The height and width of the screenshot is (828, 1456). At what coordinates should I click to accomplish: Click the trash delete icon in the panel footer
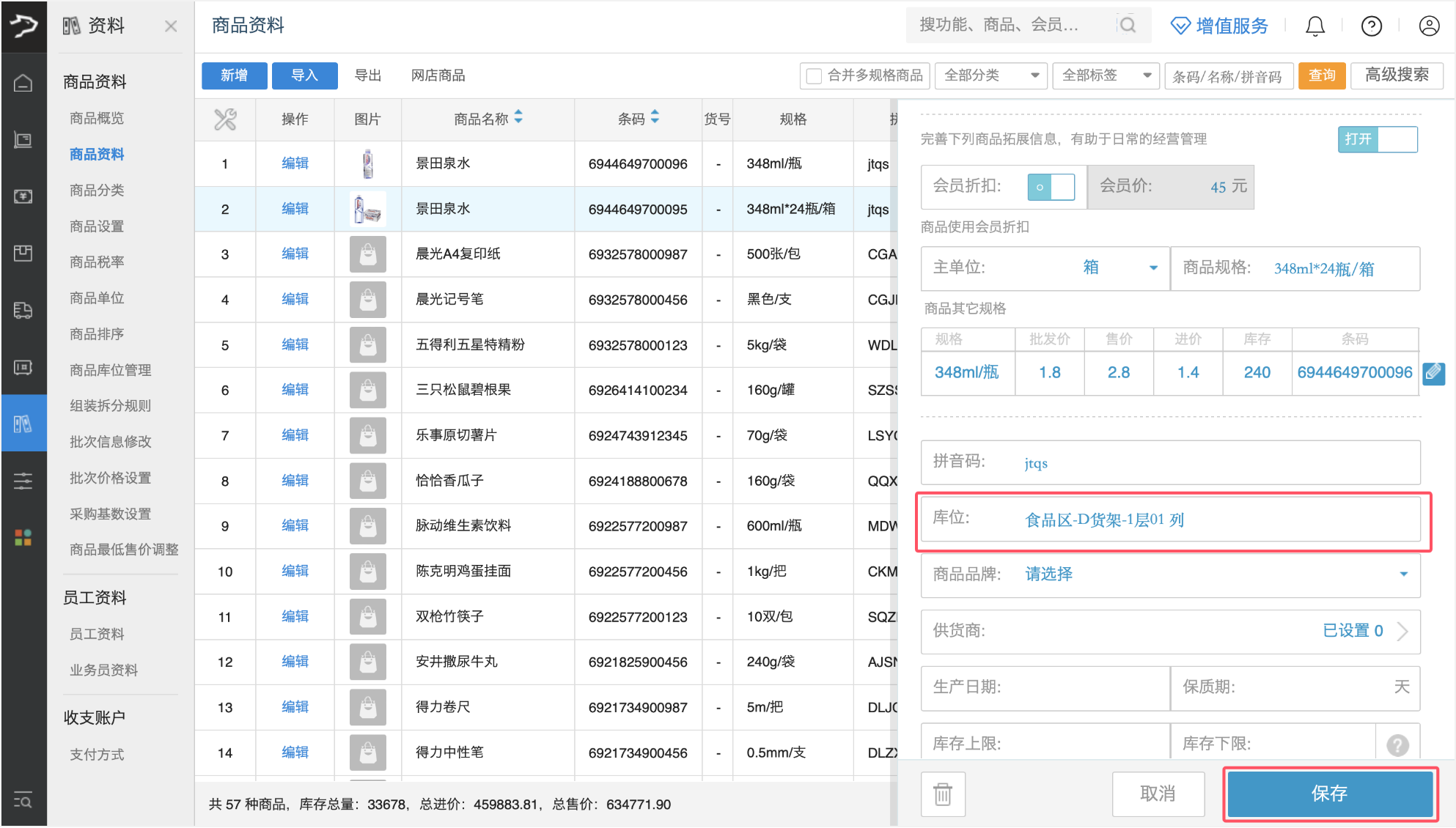(x=943, y=794)
